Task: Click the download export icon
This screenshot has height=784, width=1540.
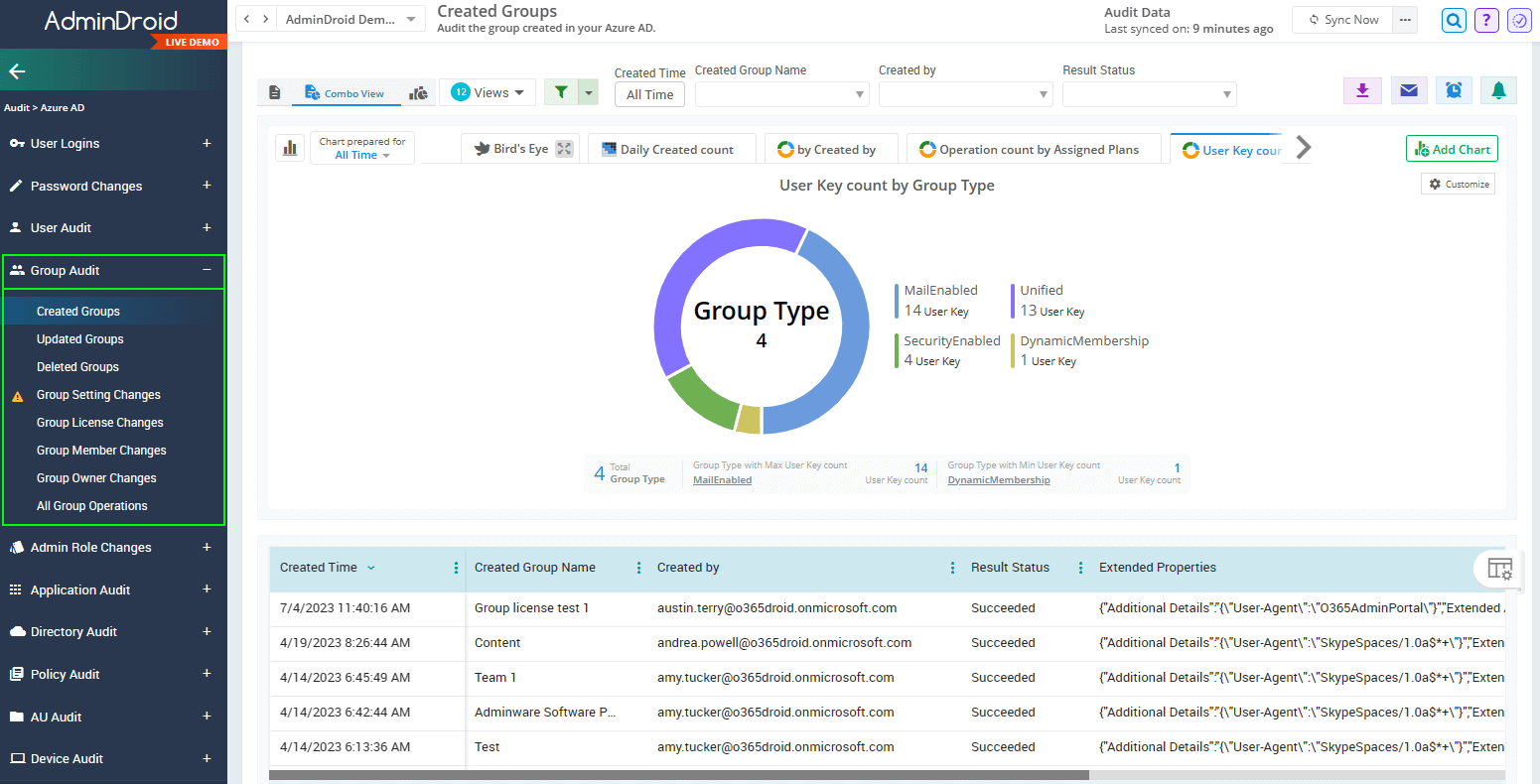Action: pos(1362,90)
